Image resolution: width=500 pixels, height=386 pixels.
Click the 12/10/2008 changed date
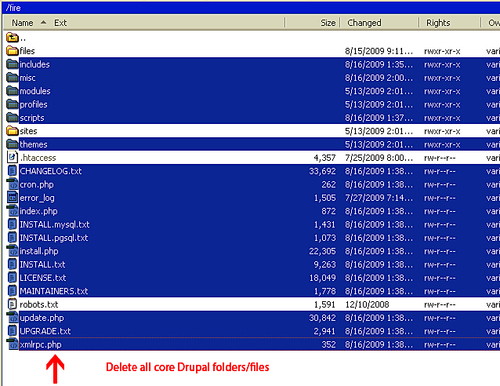click(367, 304)
